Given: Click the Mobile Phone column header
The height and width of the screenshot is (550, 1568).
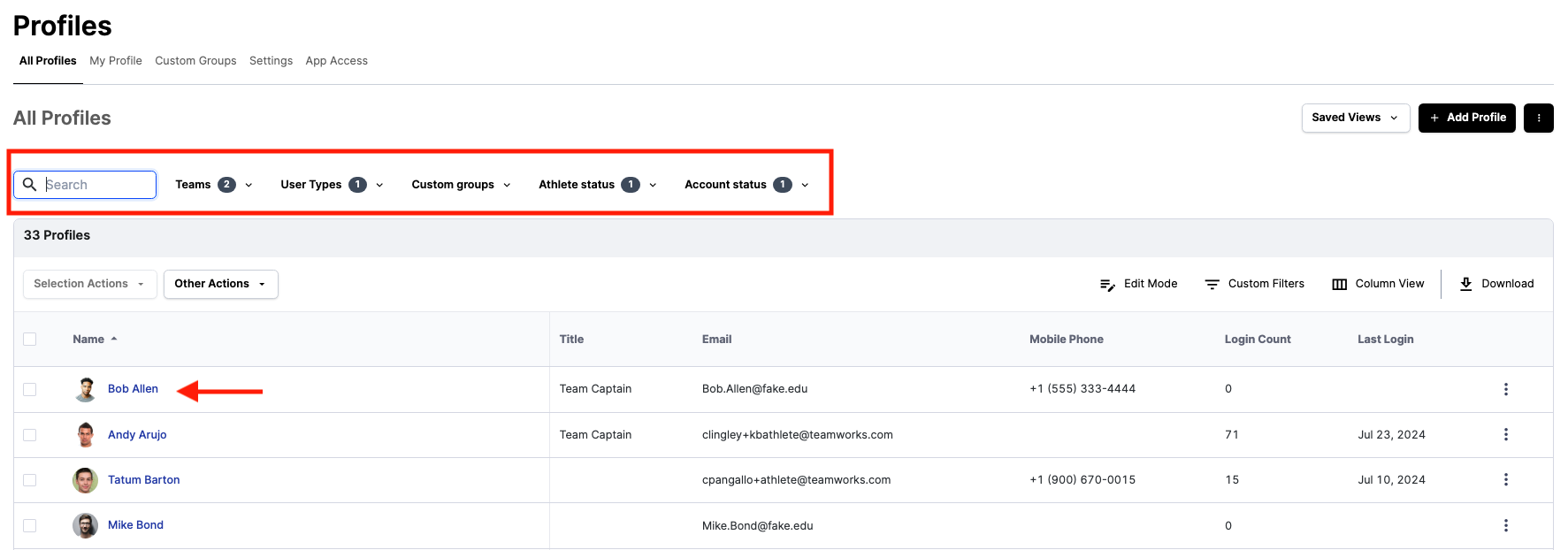Looking at the screenshot, I should (1066, 339).
